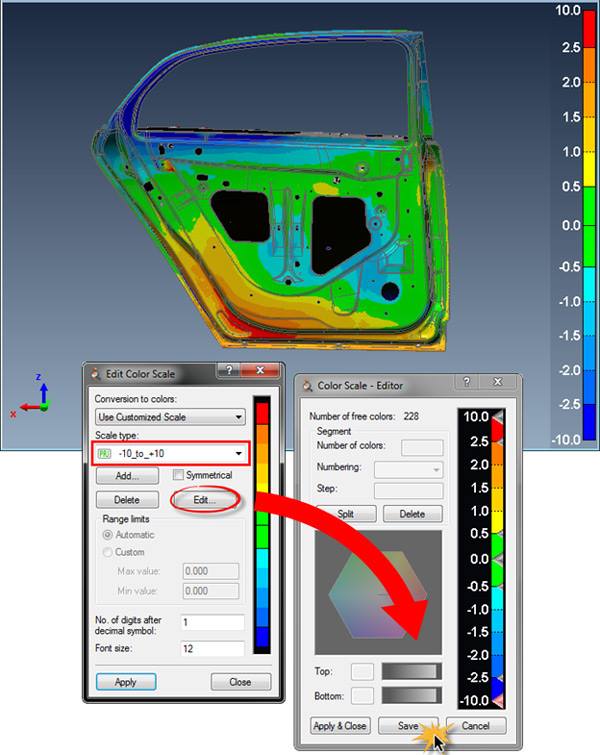600x755 pixels.
Task: Click the red segment of viewport color legend
Action: click(589, 28)
